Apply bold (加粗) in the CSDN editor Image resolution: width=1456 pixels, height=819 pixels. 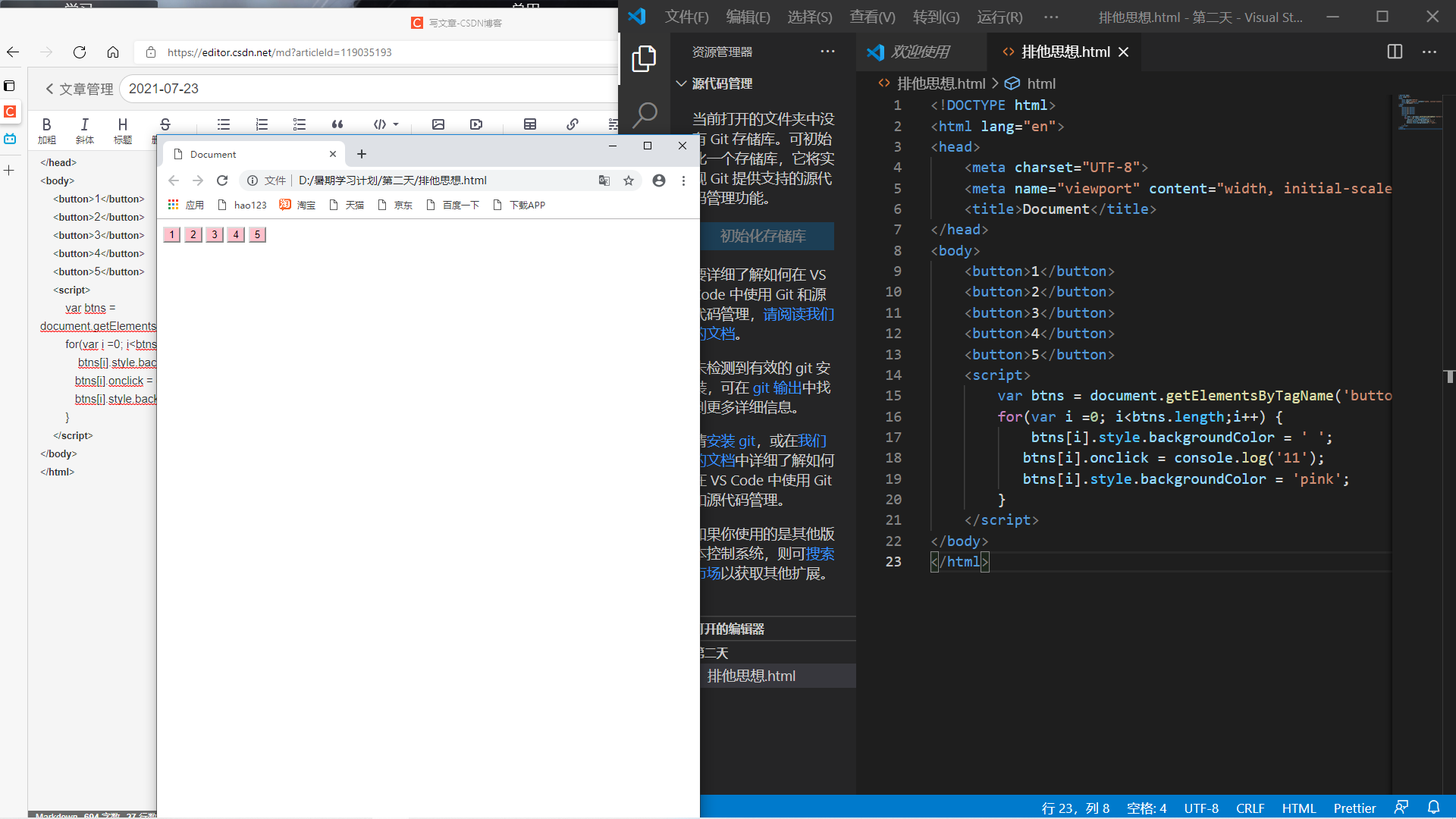pyautogui.click(x=47, y=130)
